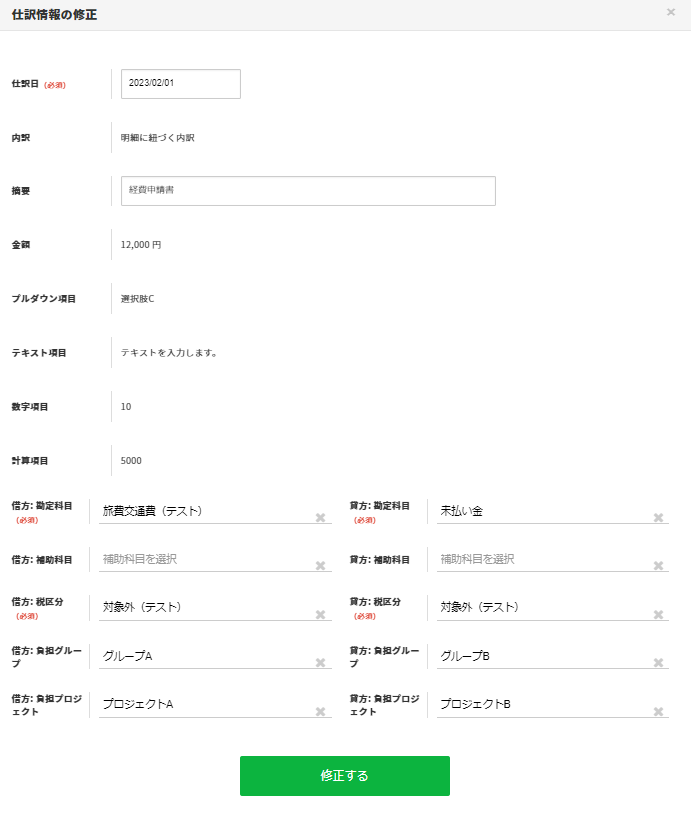Open credit 税区分 dropdown
Screen dimensions: 691x823
pos(540,607)
